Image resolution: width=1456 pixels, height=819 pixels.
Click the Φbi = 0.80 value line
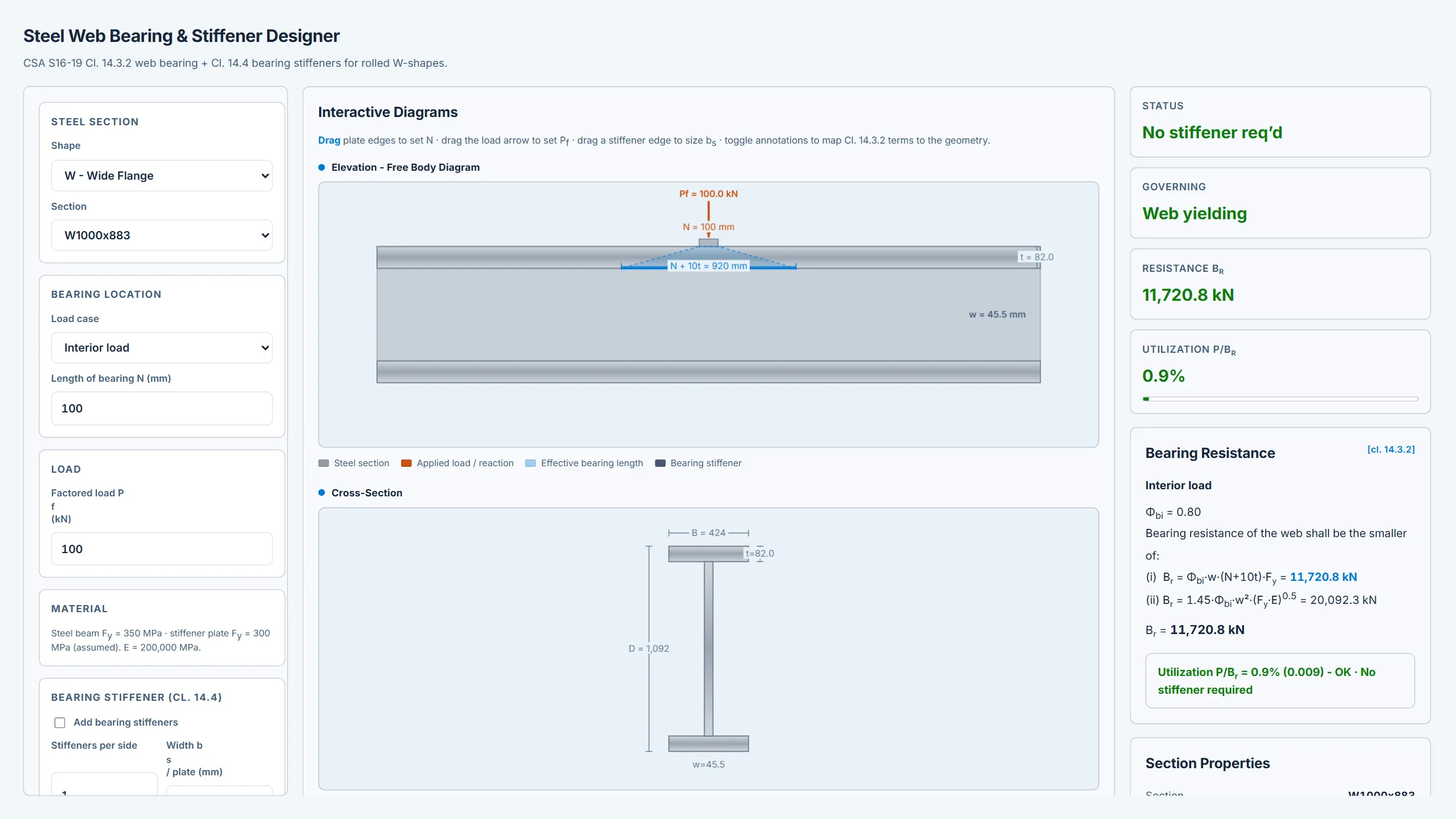(1173, 512)
